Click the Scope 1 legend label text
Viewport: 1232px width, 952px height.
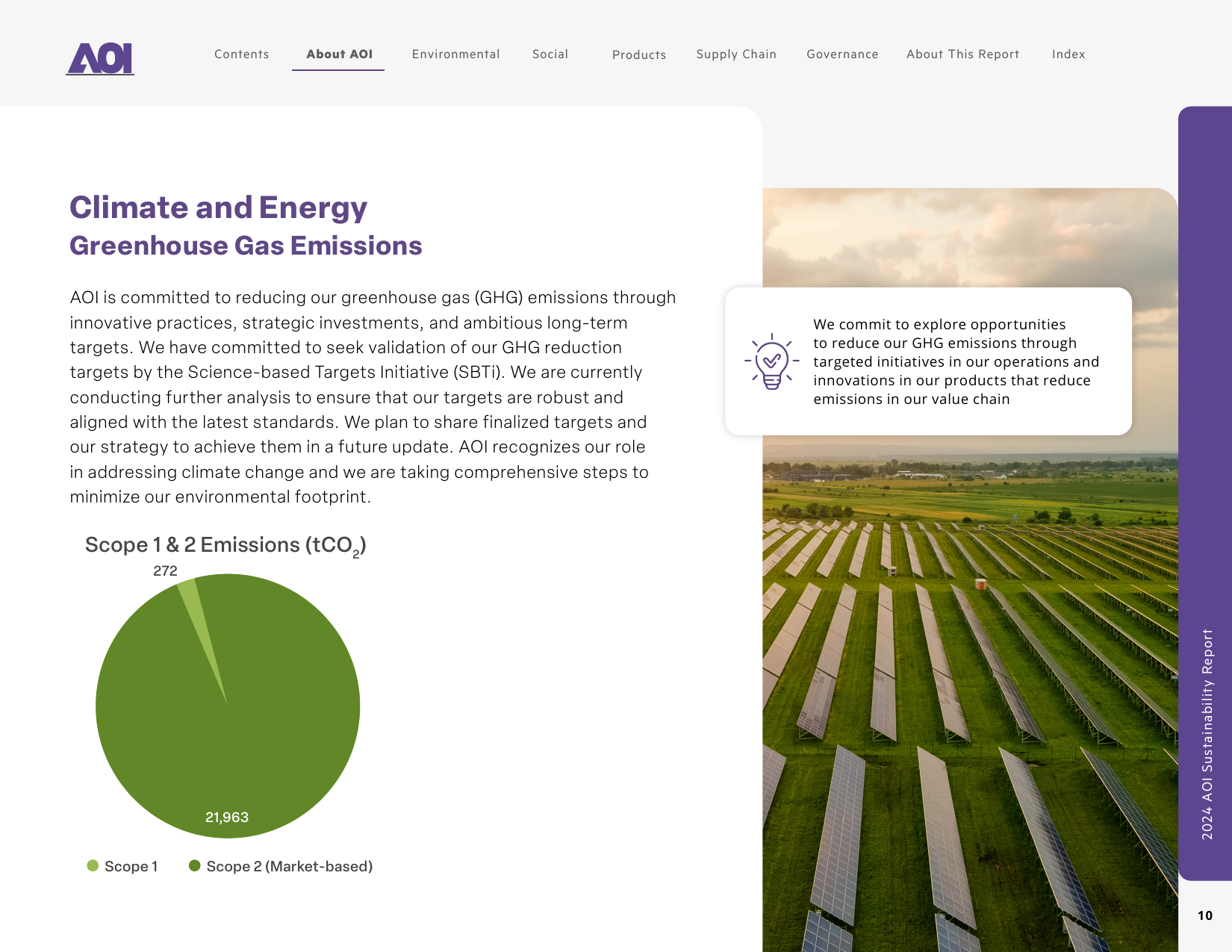point(131,866)
